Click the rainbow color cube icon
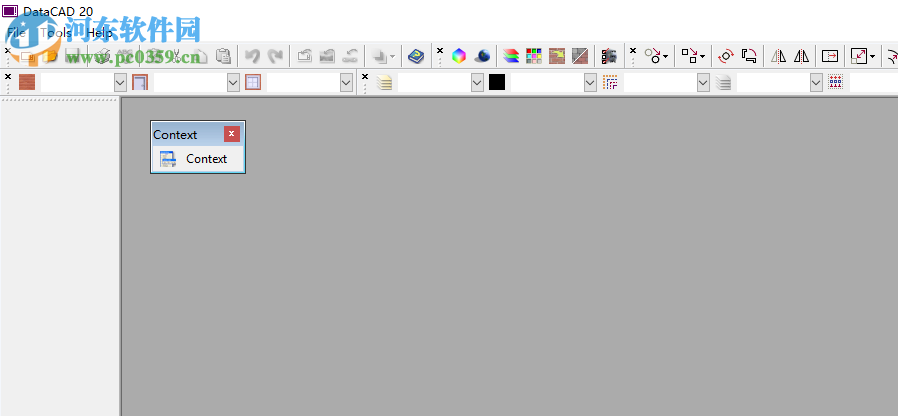 pos(459,56)
